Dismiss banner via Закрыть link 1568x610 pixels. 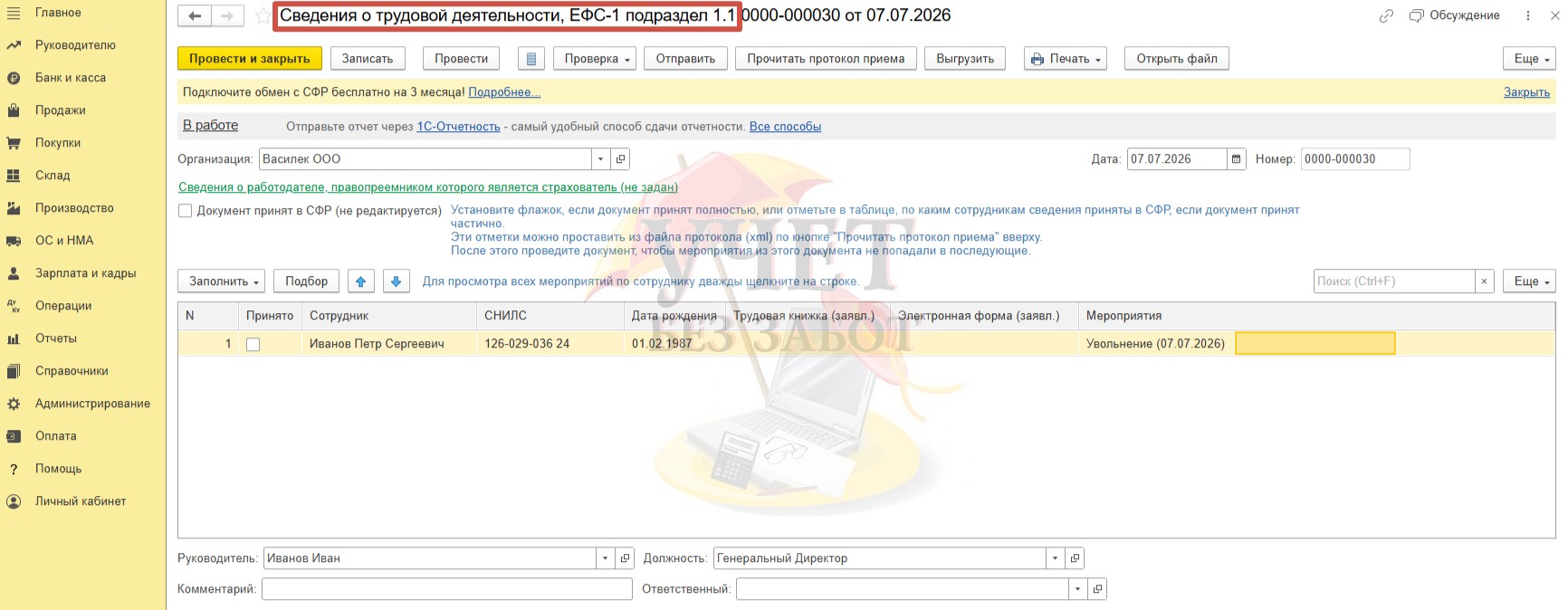tap(1526, 92)
